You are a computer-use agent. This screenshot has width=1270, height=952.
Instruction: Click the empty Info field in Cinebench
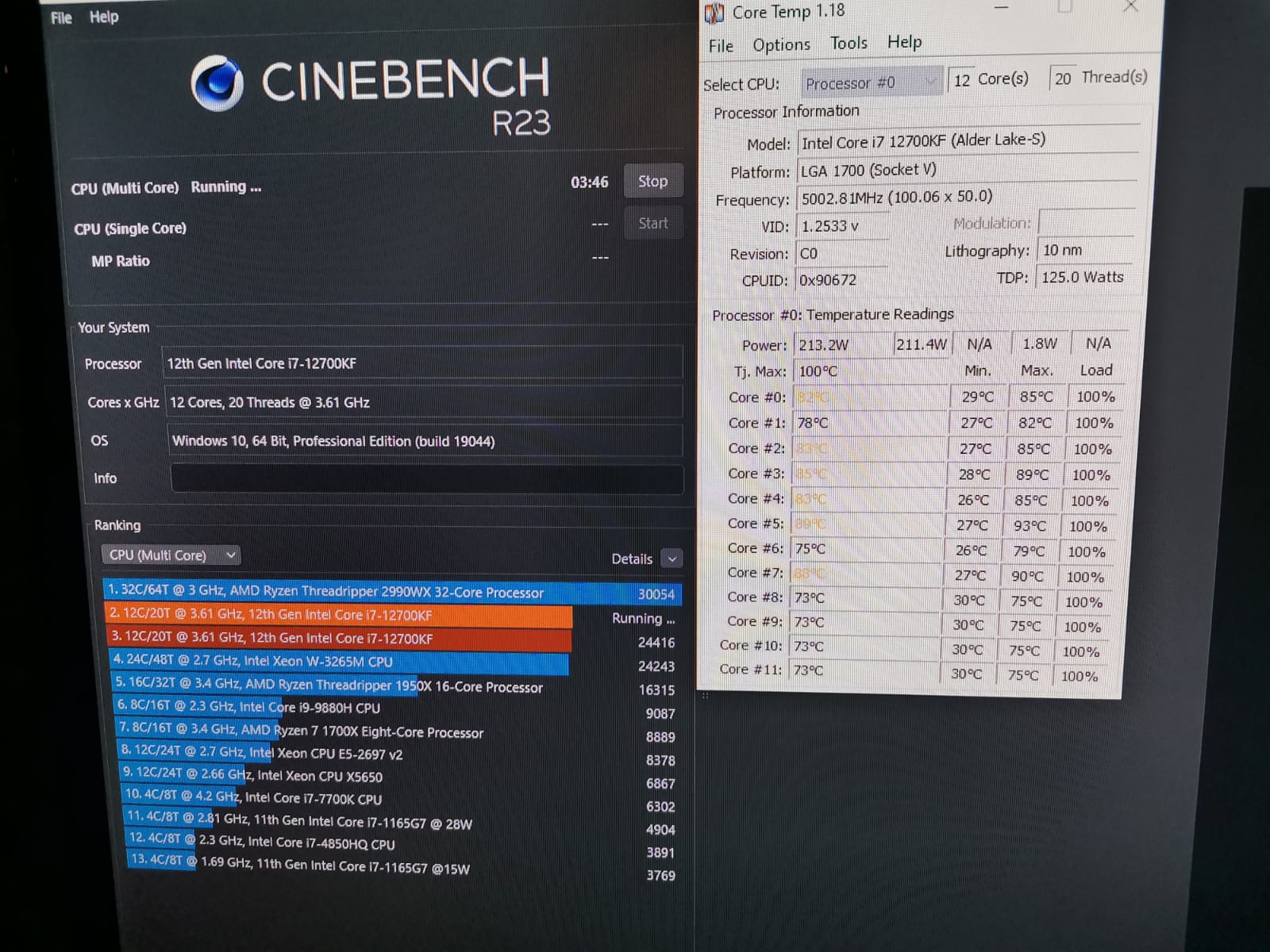click(426, 478)
